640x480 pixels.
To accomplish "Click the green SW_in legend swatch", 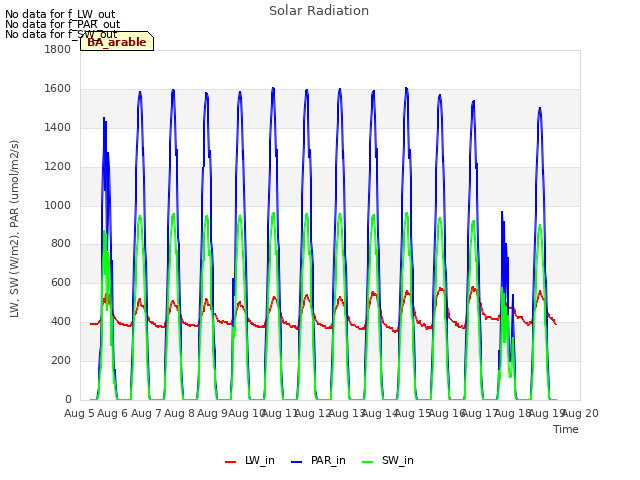I will point(368,462).
